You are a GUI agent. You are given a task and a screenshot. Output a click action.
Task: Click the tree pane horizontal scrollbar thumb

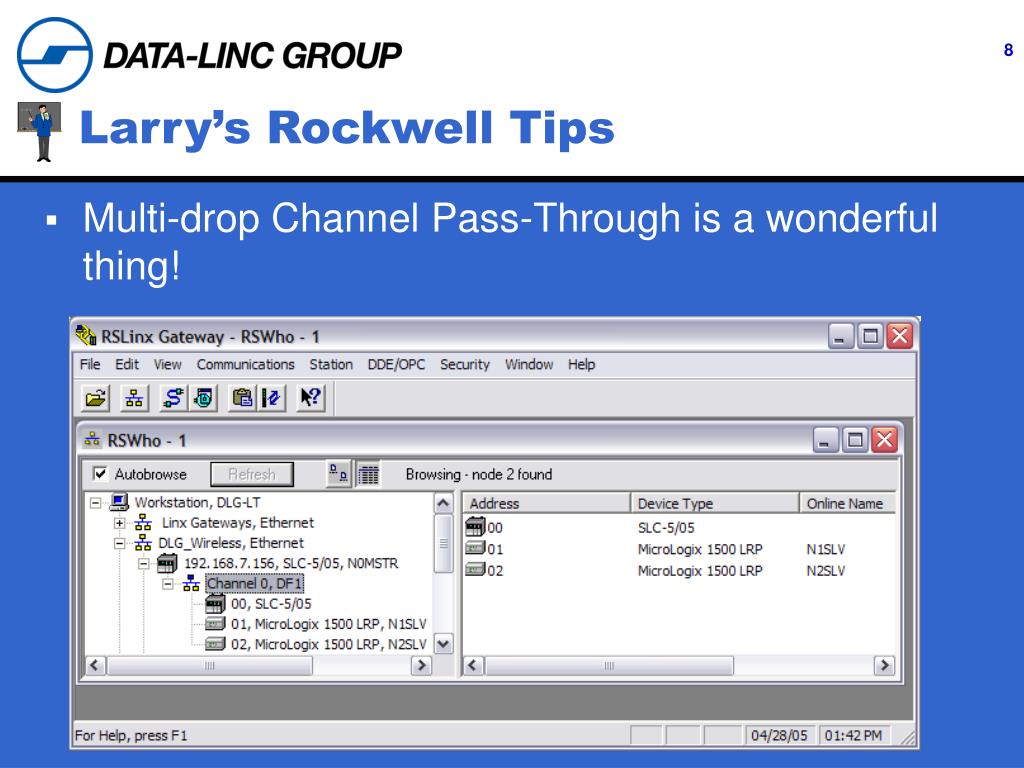point(210,665)
